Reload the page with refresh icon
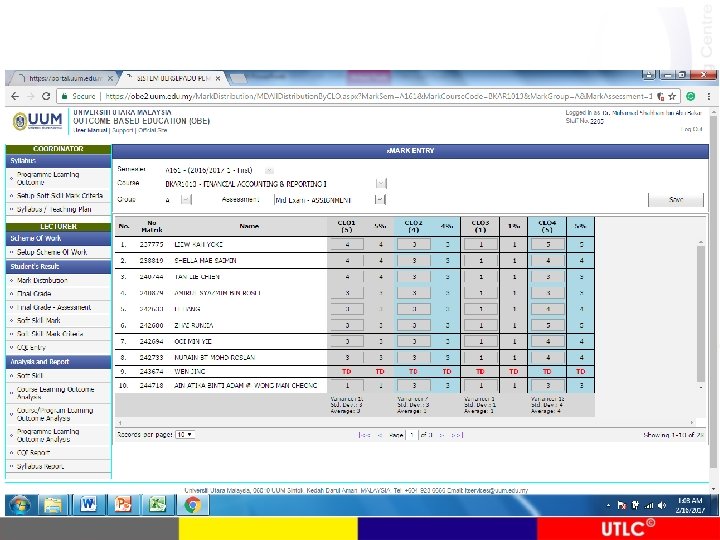The width and height of the screenshot is (720, 540). [45, 96]
